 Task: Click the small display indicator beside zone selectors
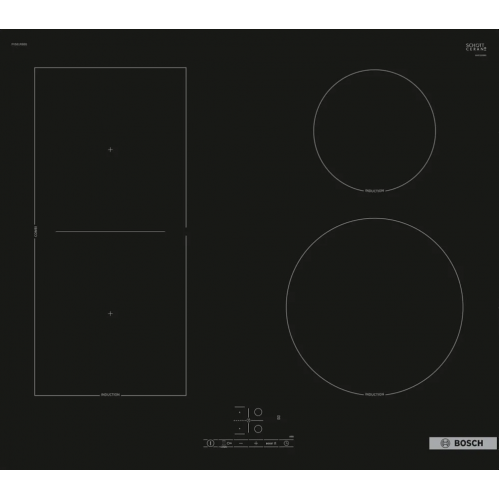279,417
